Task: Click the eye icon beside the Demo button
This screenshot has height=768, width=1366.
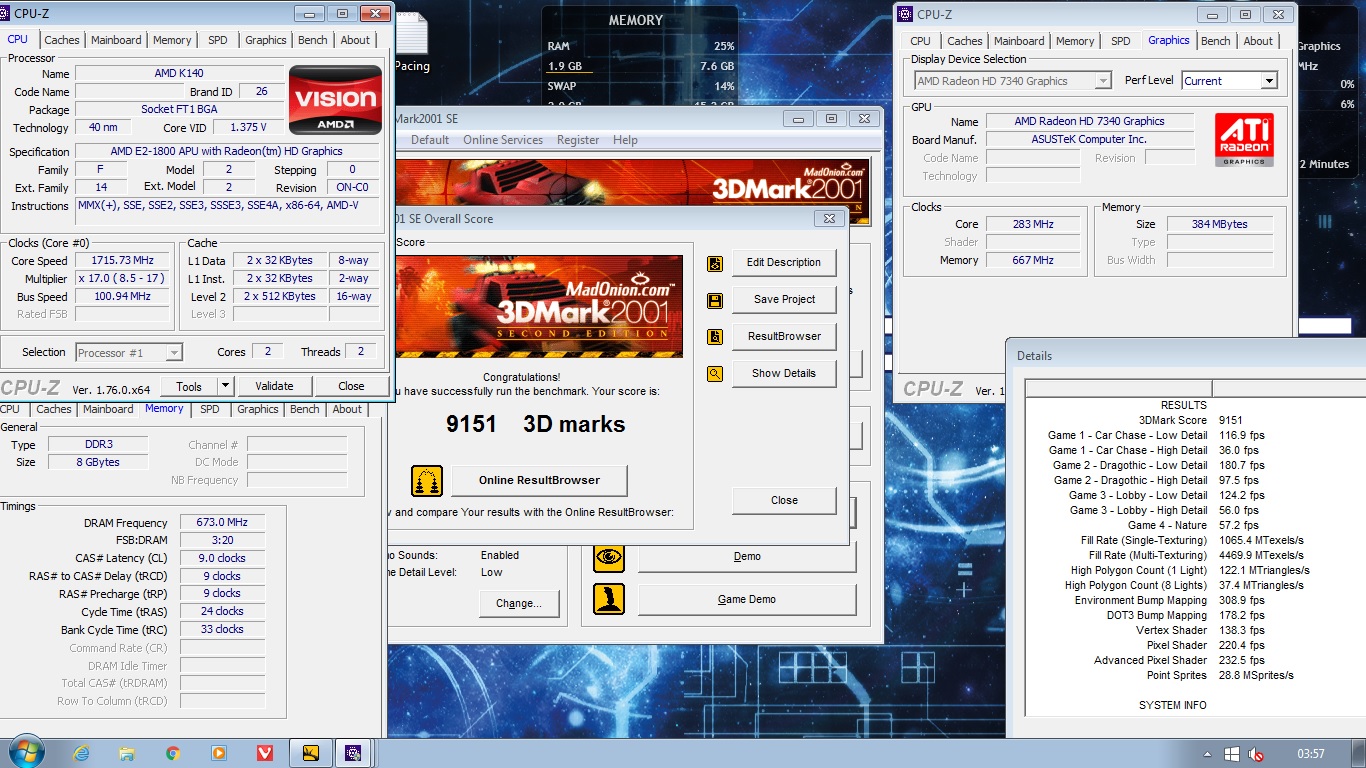Action: coord(609,557)
